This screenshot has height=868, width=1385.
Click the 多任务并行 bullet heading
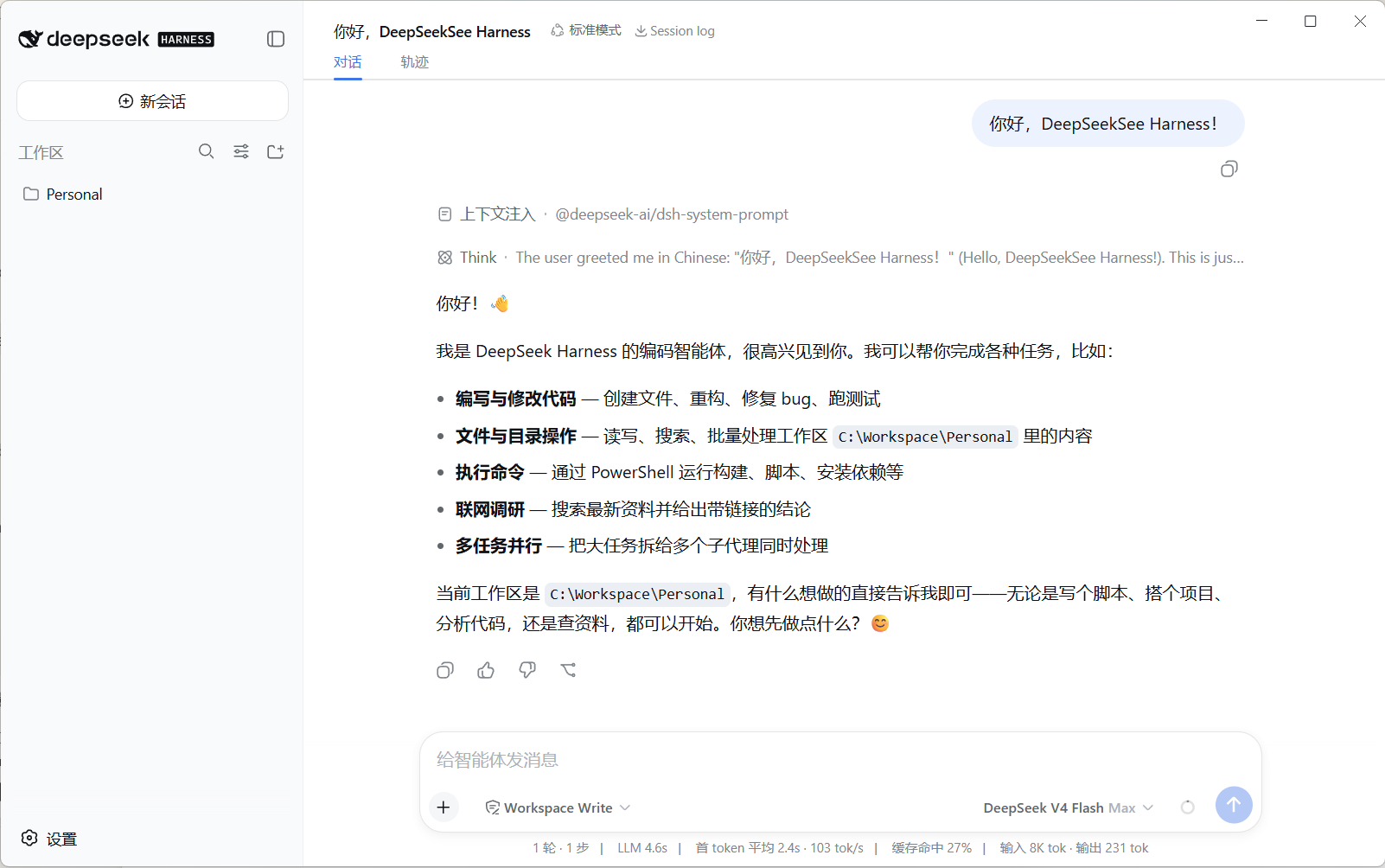tap(499, 546)
